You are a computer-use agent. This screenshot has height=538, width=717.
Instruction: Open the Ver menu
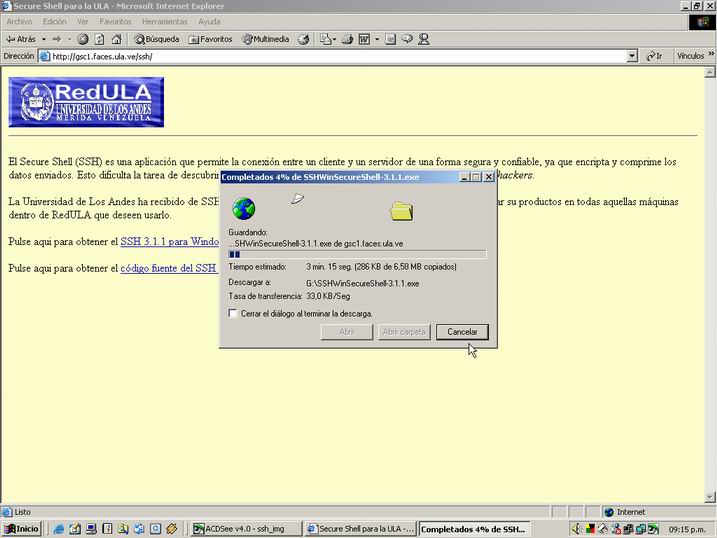[x=82, y=21]
